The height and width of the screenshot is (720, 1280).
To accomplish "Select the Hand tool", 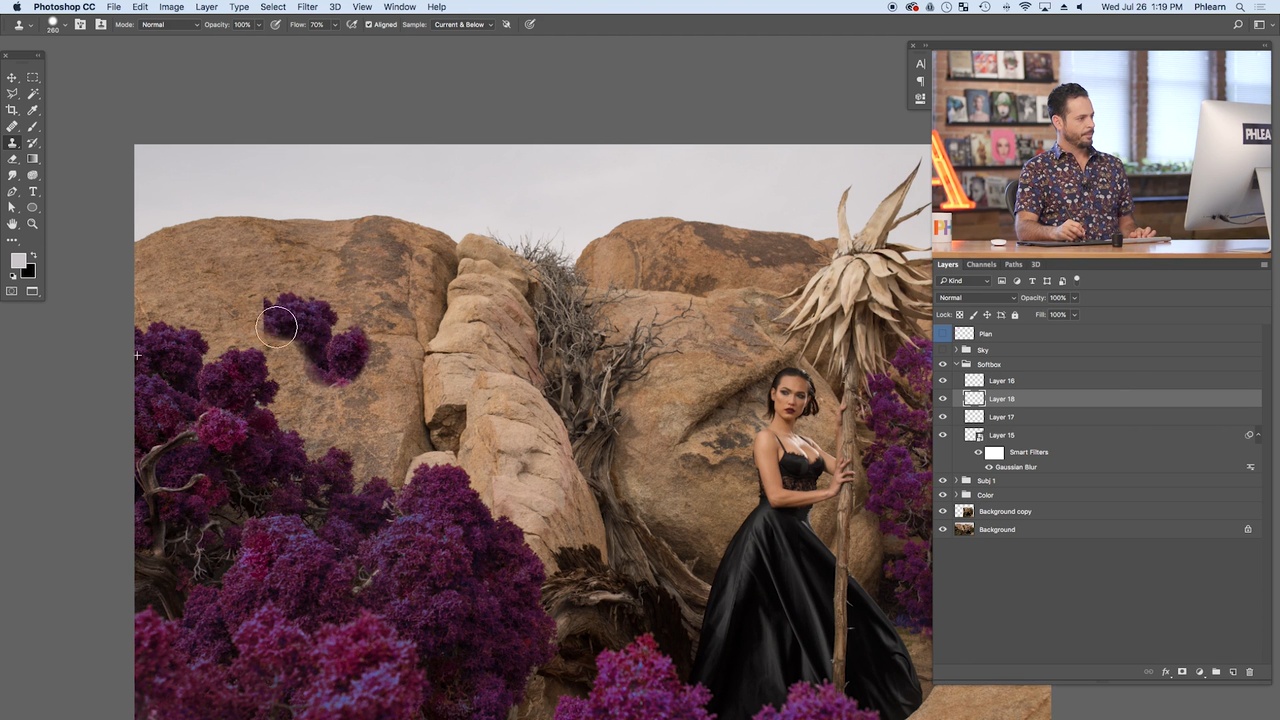I will 12,224.
